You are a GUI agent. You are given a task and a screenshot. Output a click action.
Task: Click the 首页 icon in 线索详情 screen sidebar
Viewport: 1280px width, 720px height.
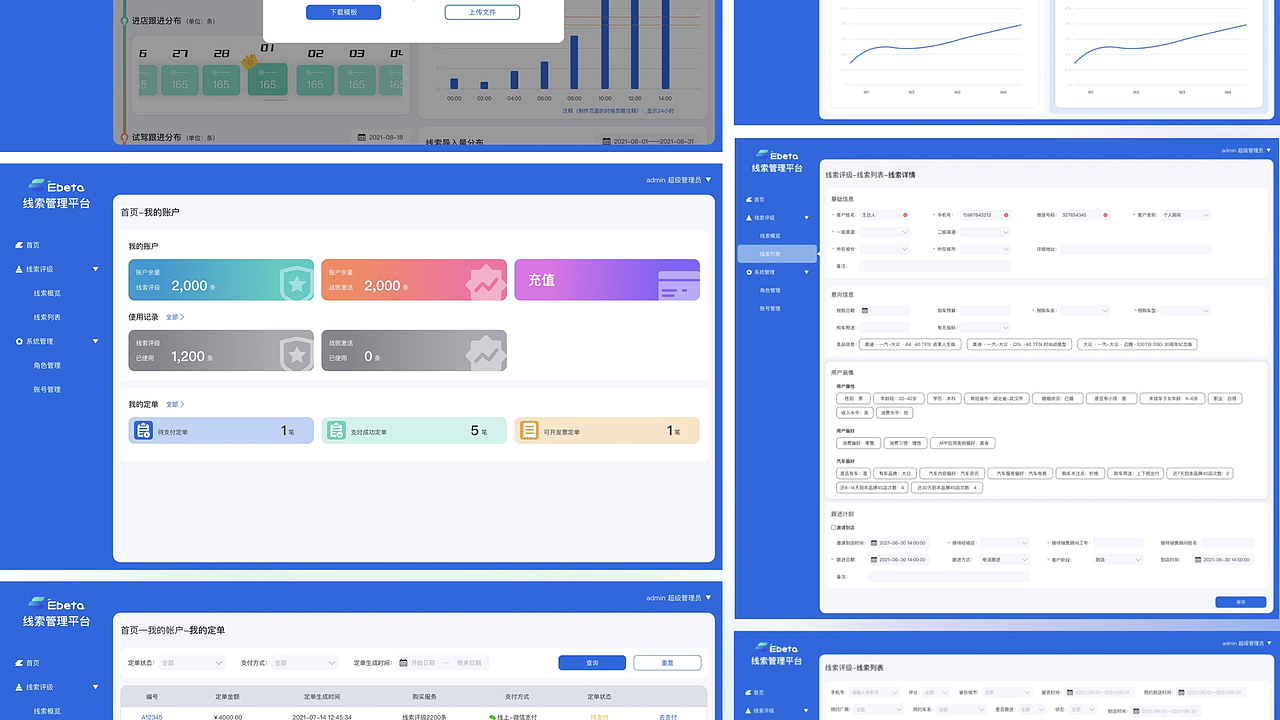tap(749, 200)
